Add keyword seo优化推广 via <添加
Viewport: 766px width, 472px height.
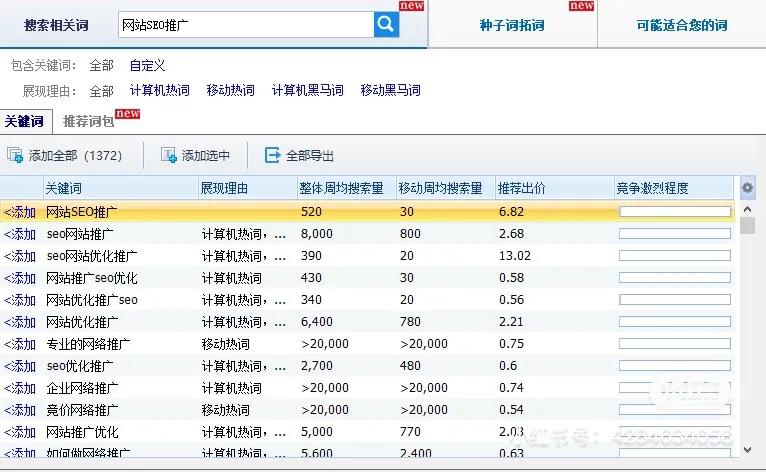click(20, 366)
